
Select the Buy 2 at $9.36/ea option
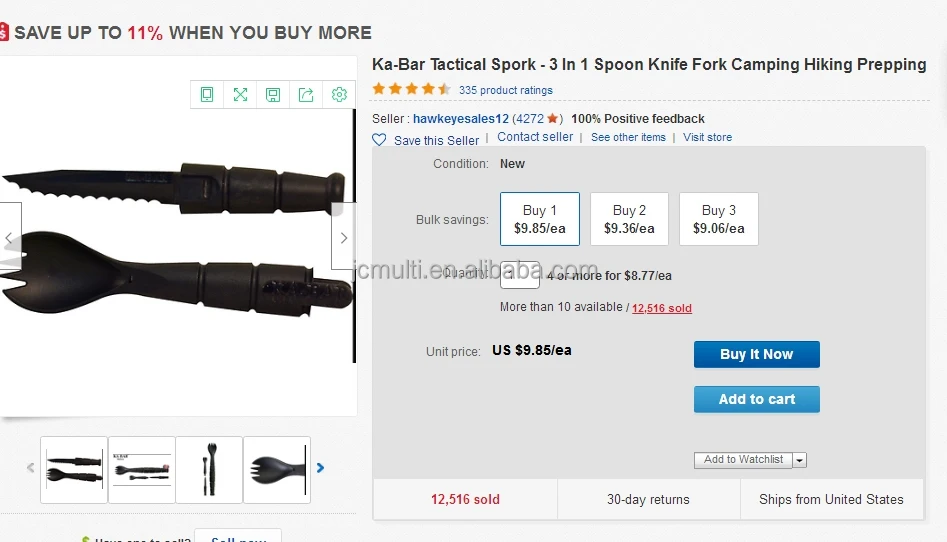[x=629, y=219]
